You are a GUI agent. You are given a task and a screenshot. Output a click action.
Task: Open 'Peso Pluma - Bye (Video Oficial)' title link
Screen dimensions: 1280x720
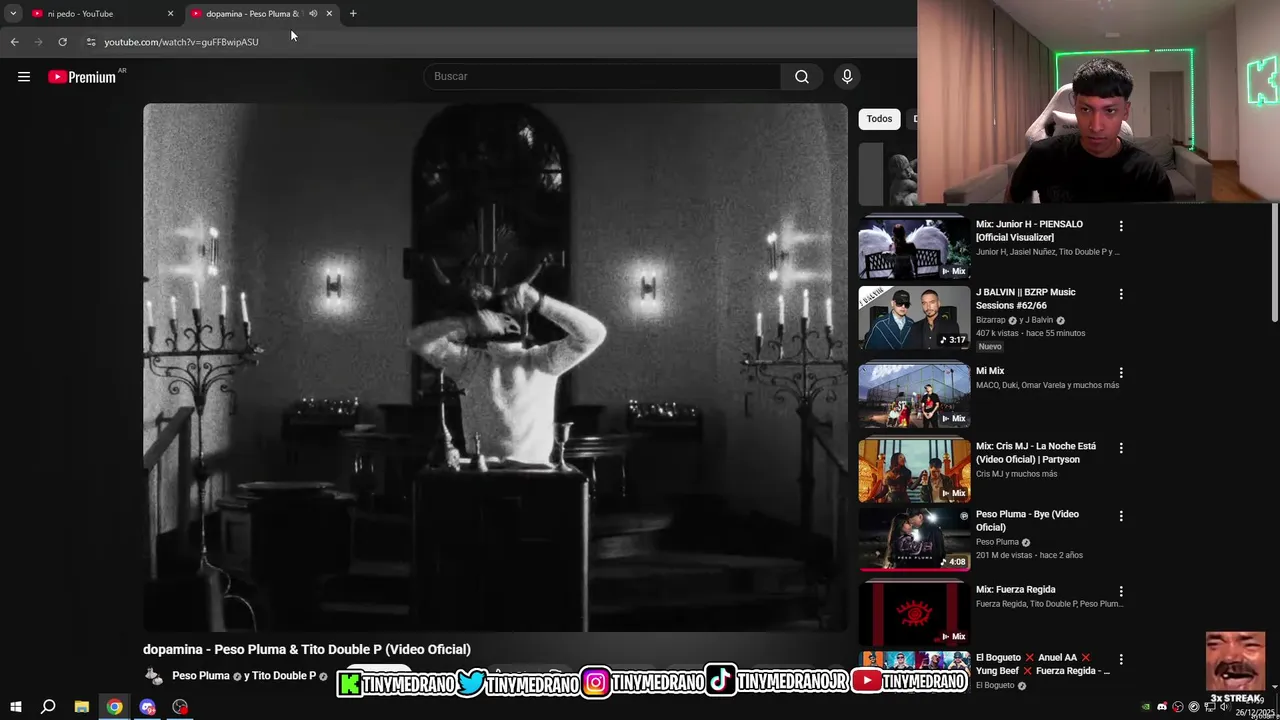click(1027, 521)
